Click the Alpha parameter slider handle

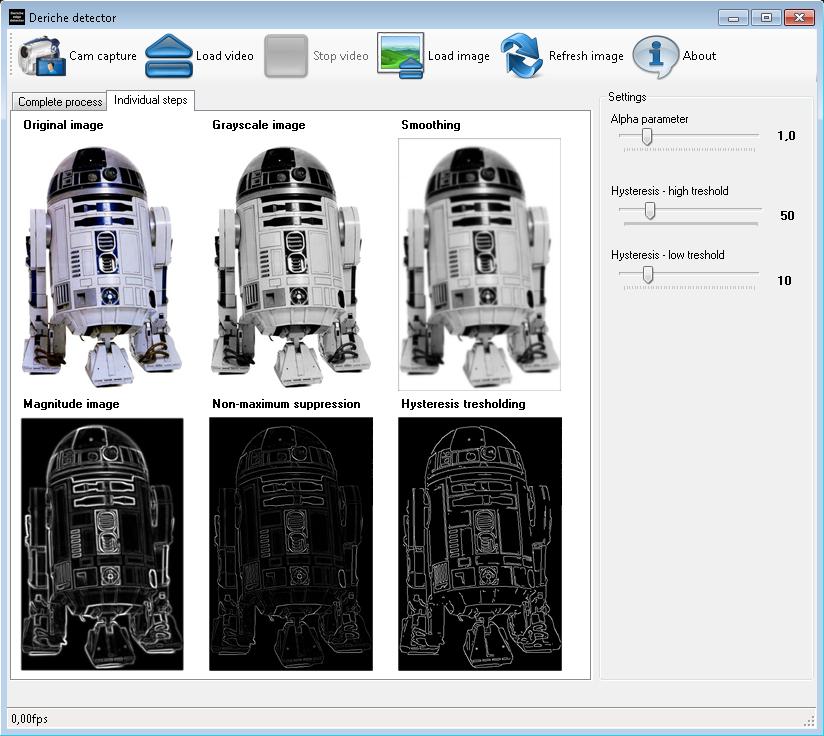647,137
